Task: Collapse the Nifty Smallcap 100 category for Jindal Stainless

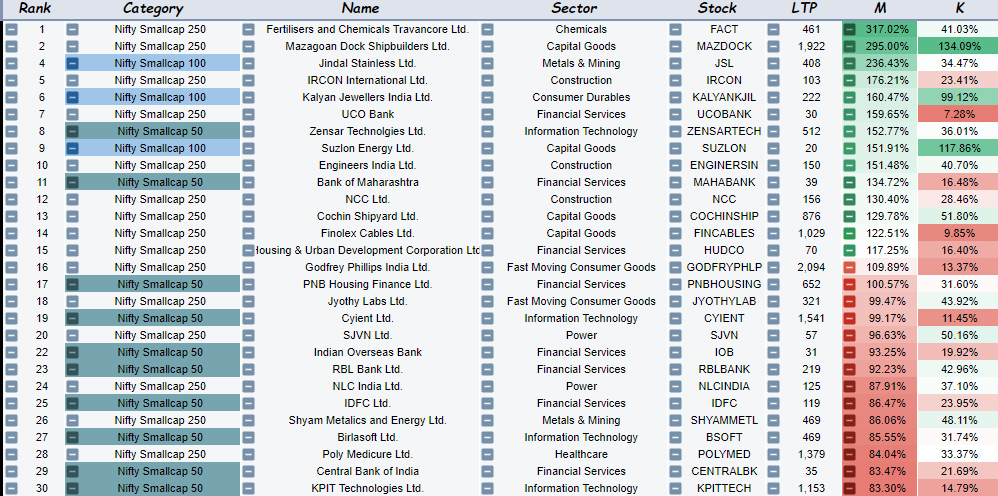Action: coord(73,64)
